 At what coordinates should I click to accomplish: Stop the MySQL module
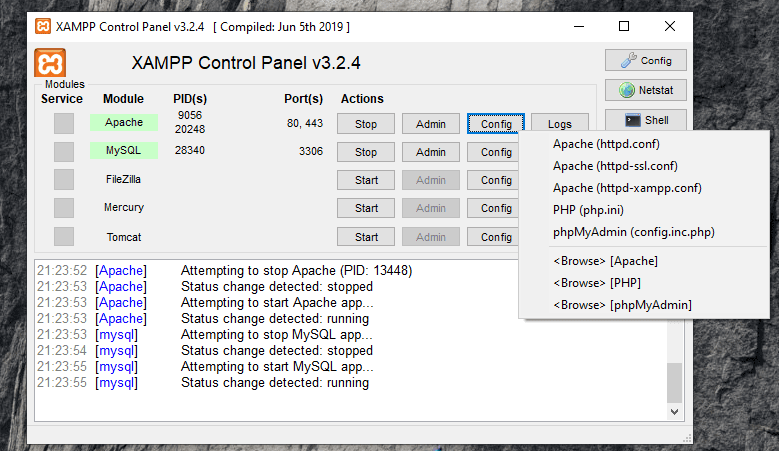pyautogui.click(x=366, y=152)
